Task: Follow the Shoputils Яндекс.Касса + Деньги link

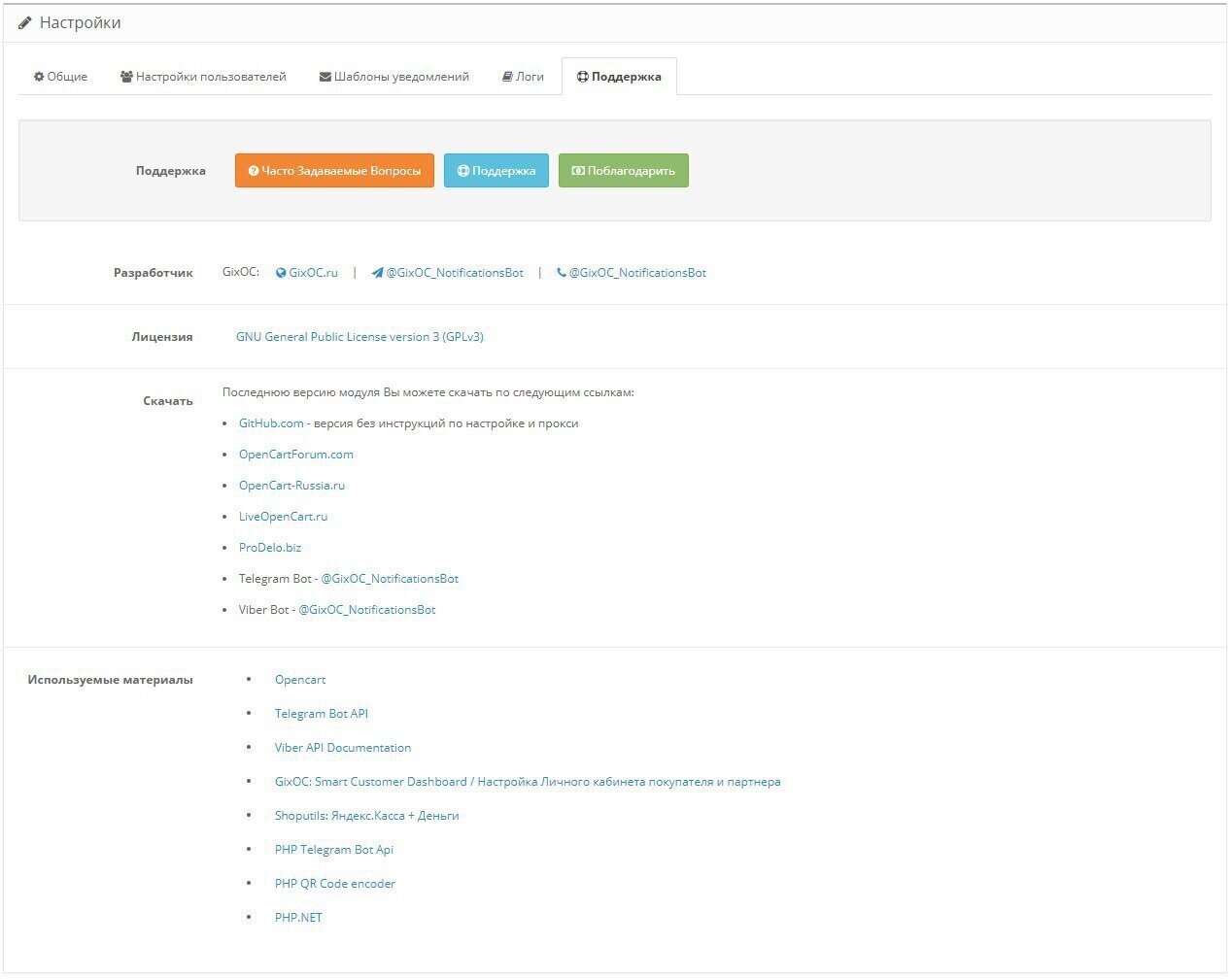Action: click(366, 816)
